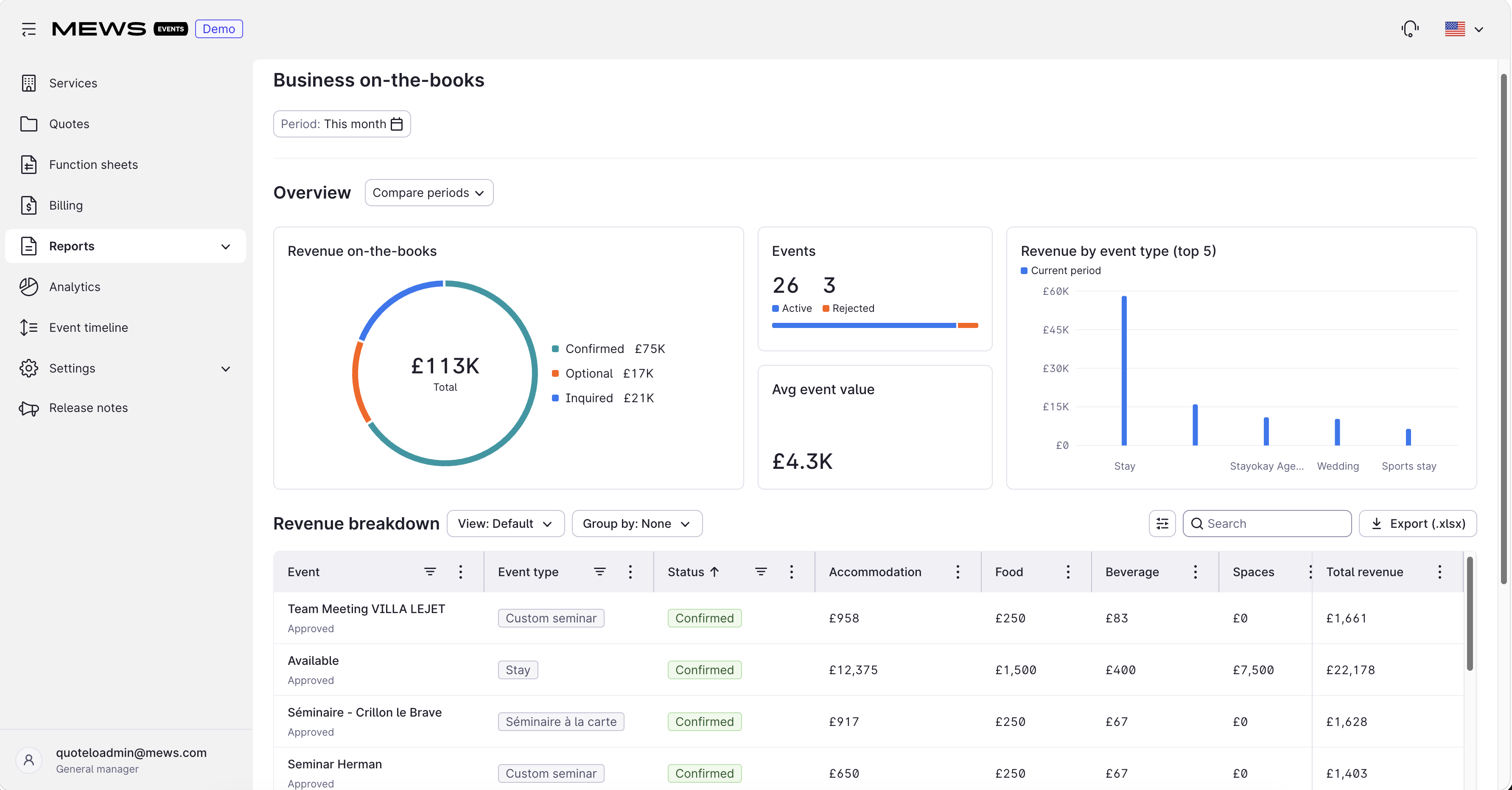Open Event type column options menu
Screen dimensions: 1512x790
(x=630, y=571)
